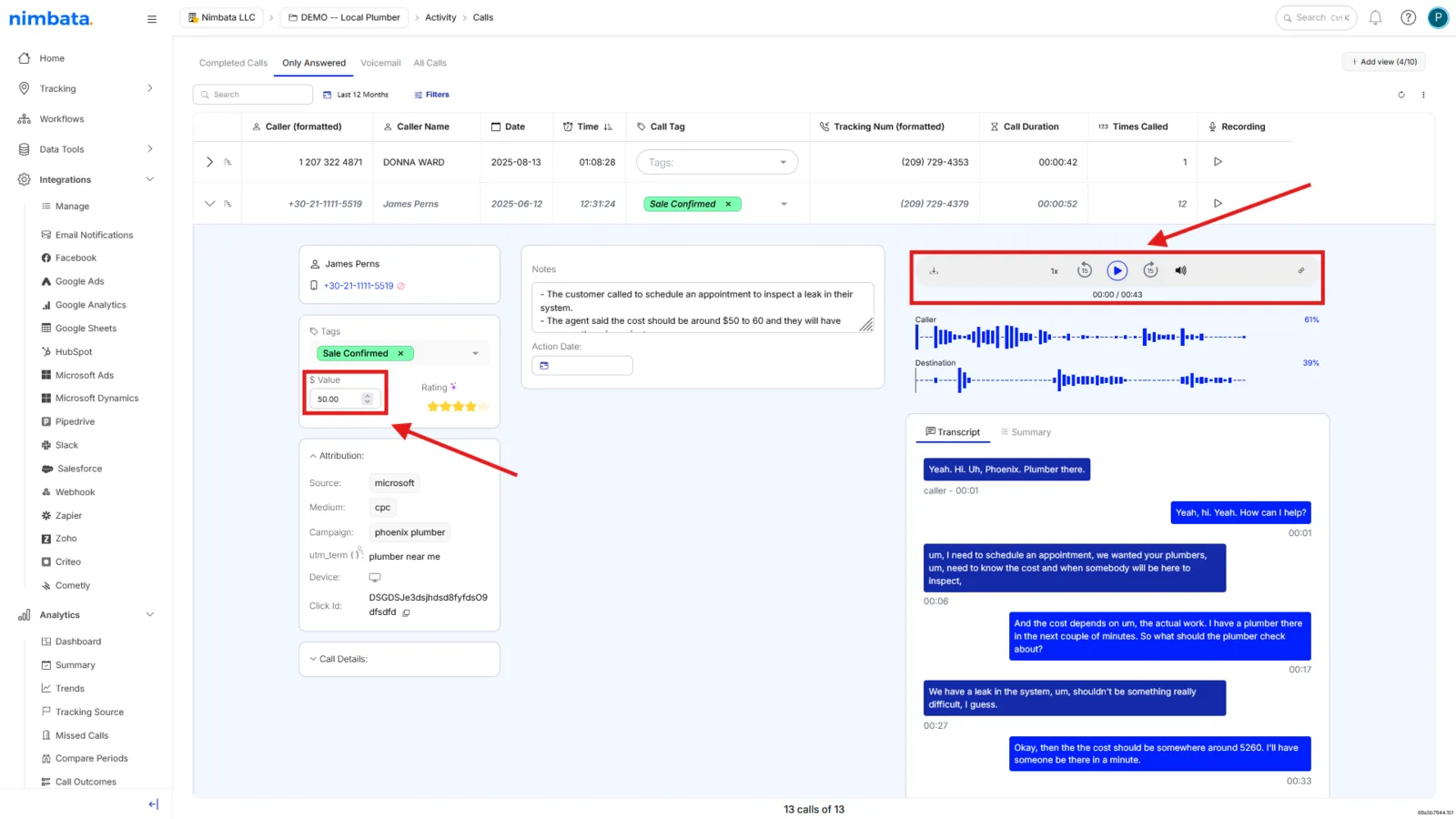Expand the Data Tools sidebar menu

coord(86,149)
